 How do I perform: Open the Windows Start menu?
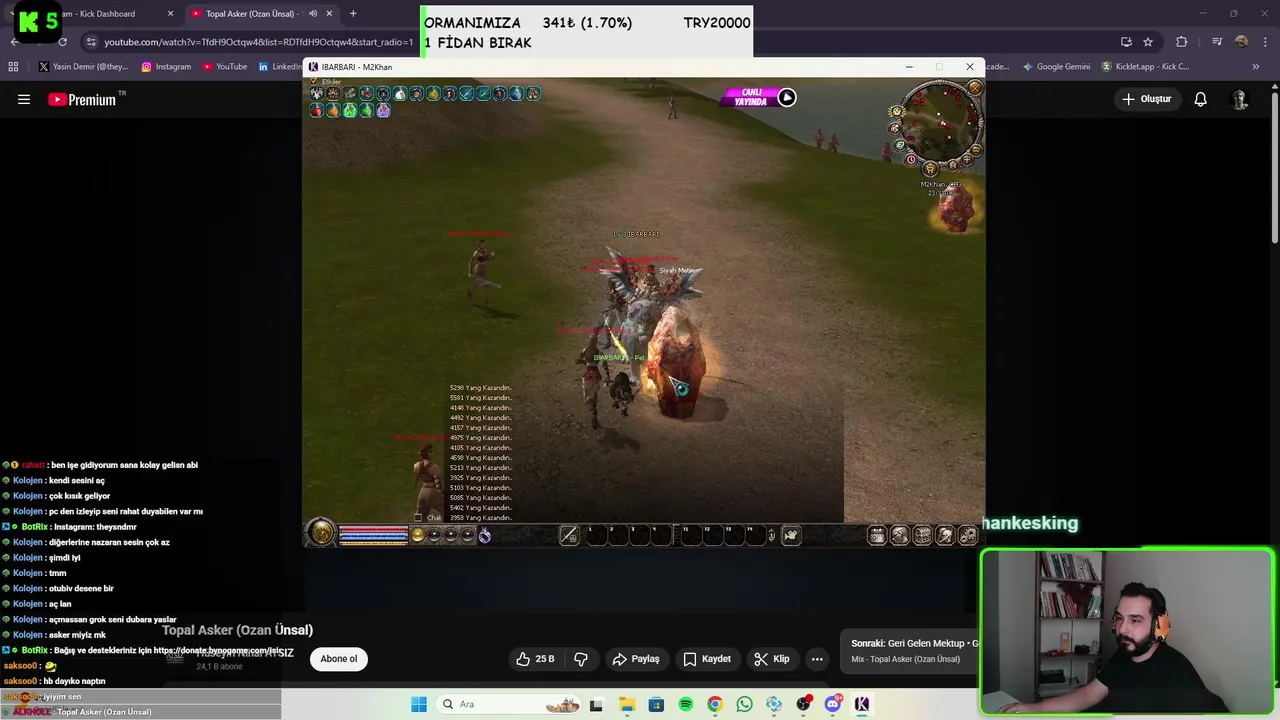(x=419, y=704)
